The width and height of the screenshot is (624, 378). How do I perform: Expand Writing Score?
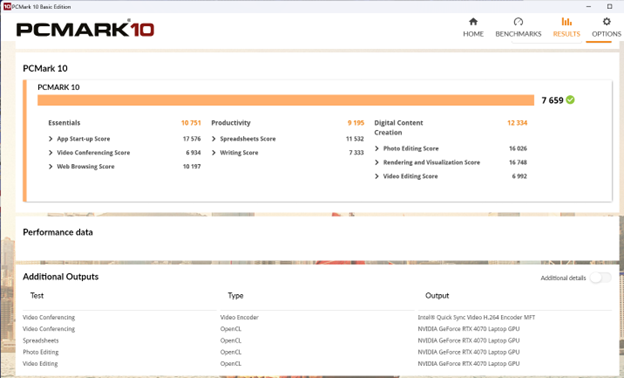[214, 153]
